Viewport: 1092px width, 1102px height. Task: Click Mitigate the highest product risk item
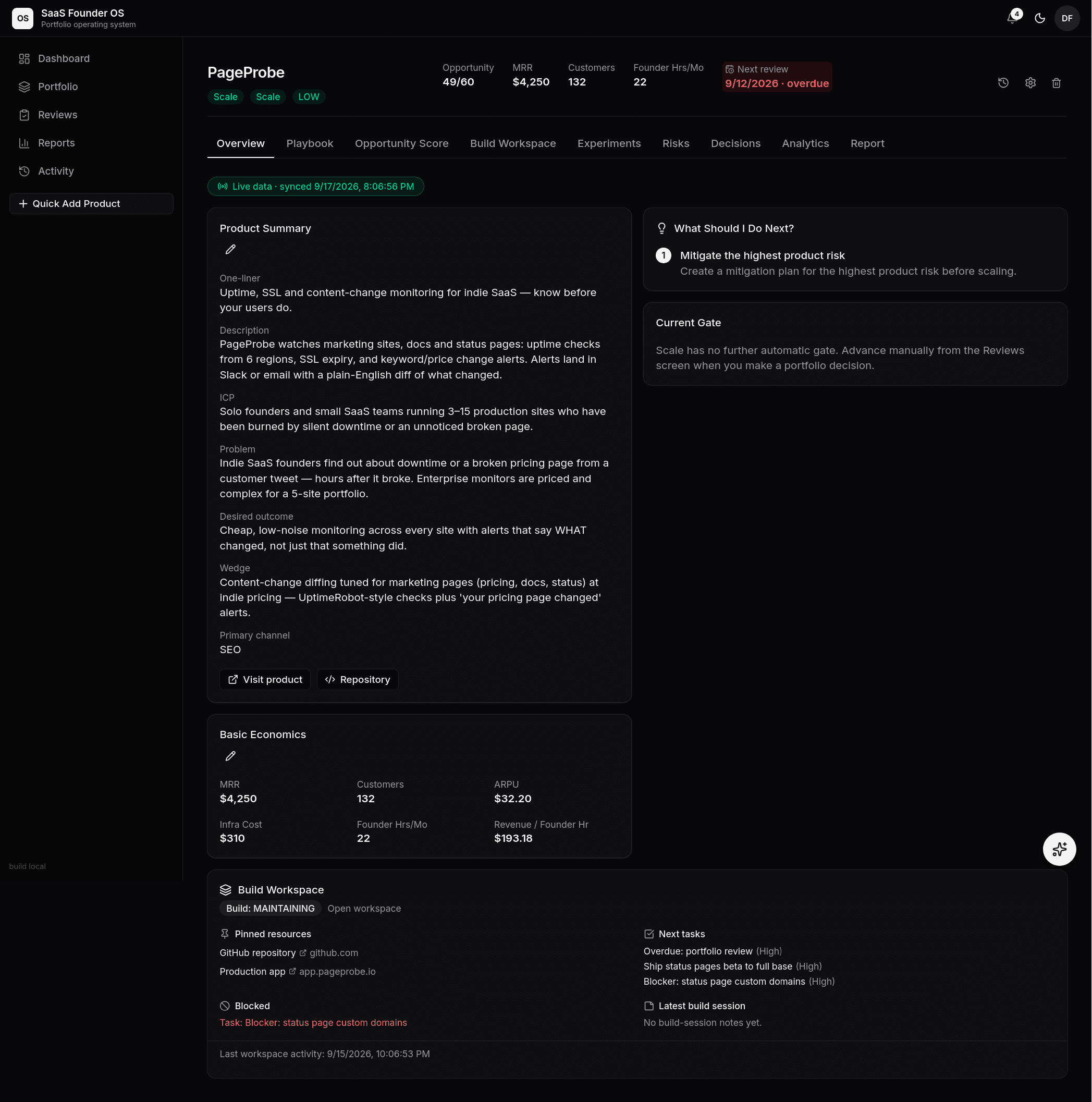point(762,255)
